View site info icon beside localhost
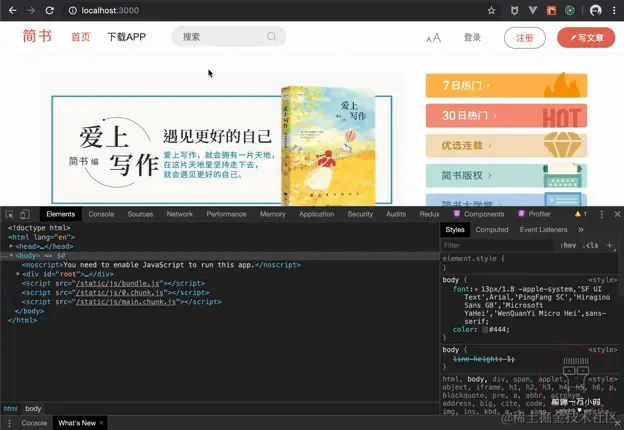Viewport: 624px width, 430px height. 73,11
